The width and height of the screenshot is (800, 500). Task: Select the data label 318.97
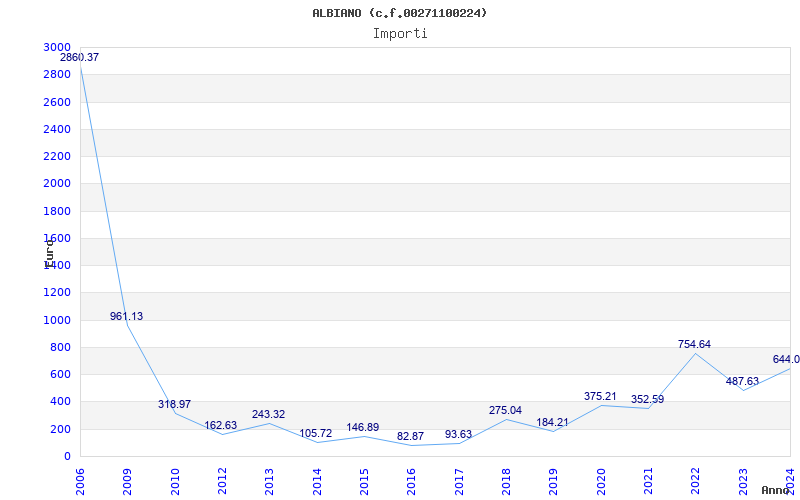[174, 405]
